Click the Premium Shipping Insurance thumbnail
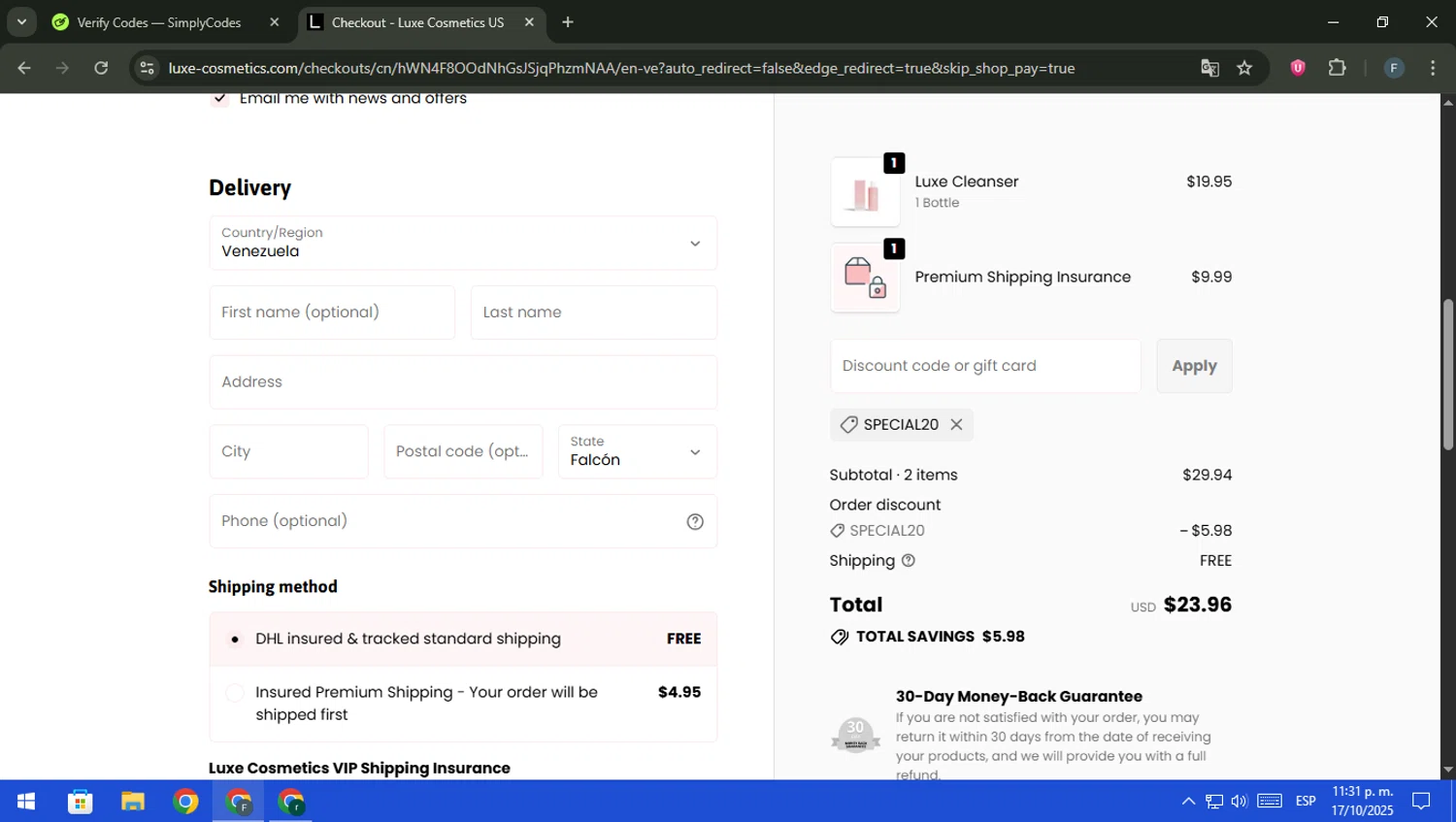Screen dimensions: 1456x822 coord(865,278)
